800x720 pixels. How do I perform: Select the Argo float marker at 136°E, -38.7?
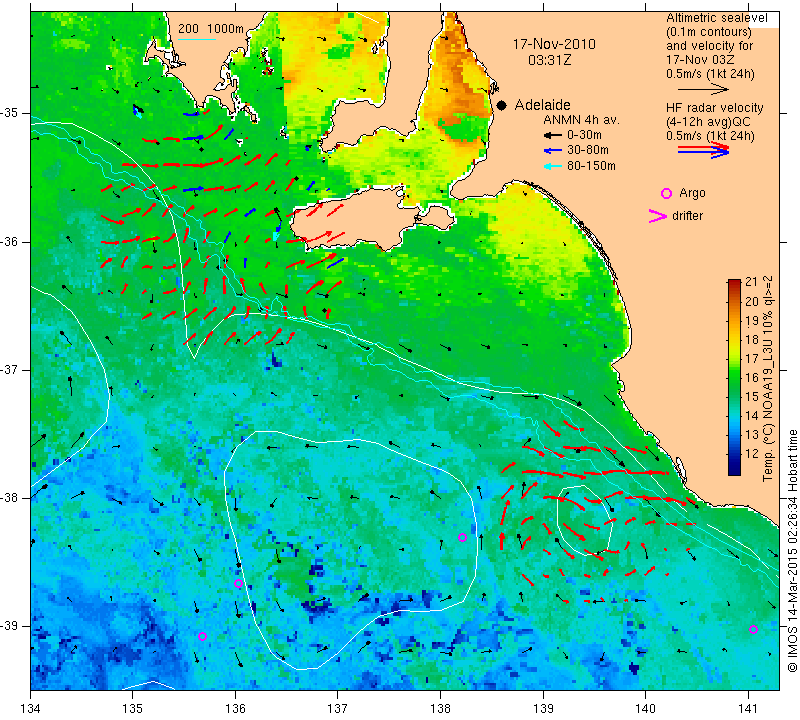(x=238, y=584)
